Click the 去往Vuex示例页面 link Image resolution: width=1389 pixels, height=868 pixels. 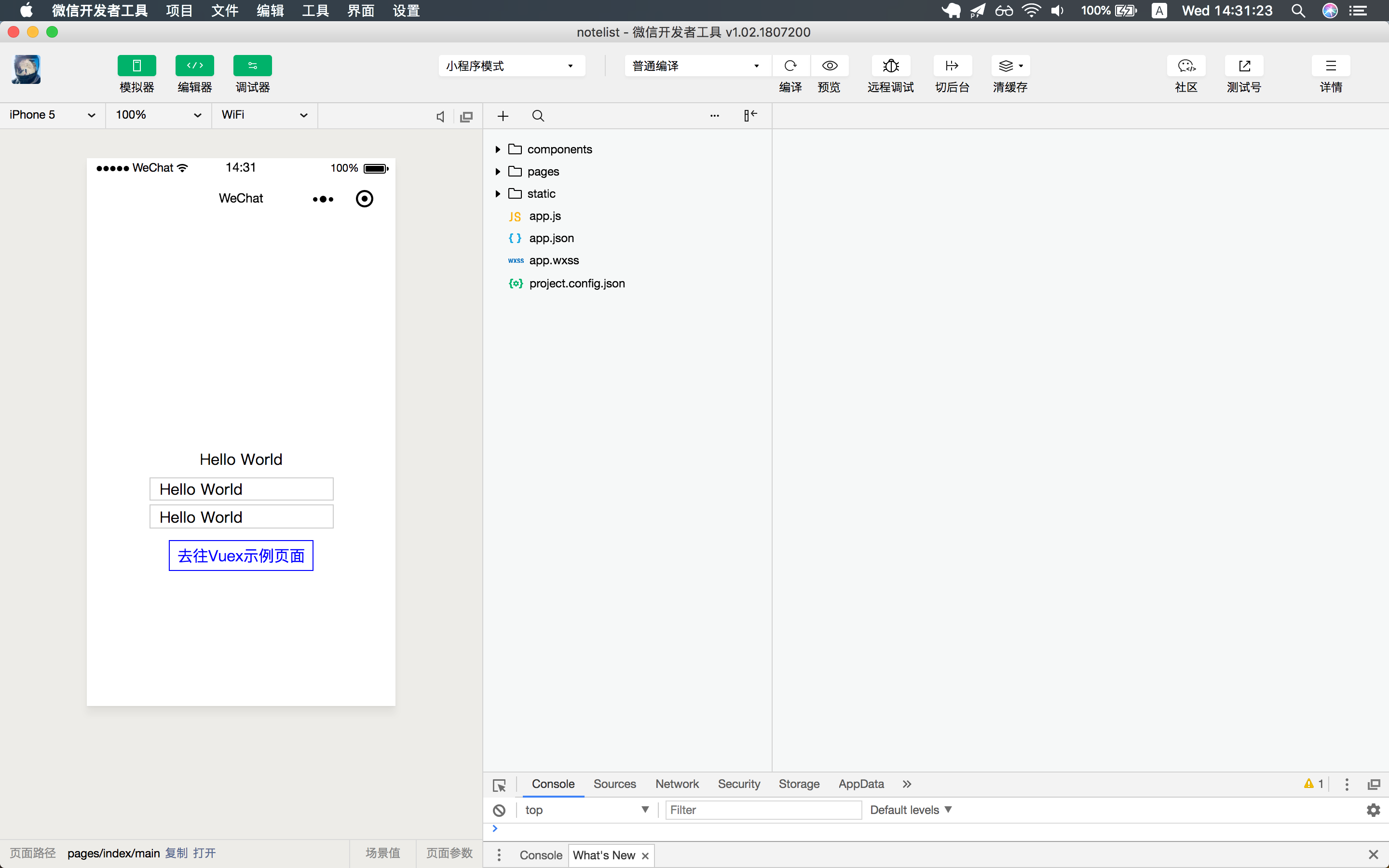pos(241,556)
